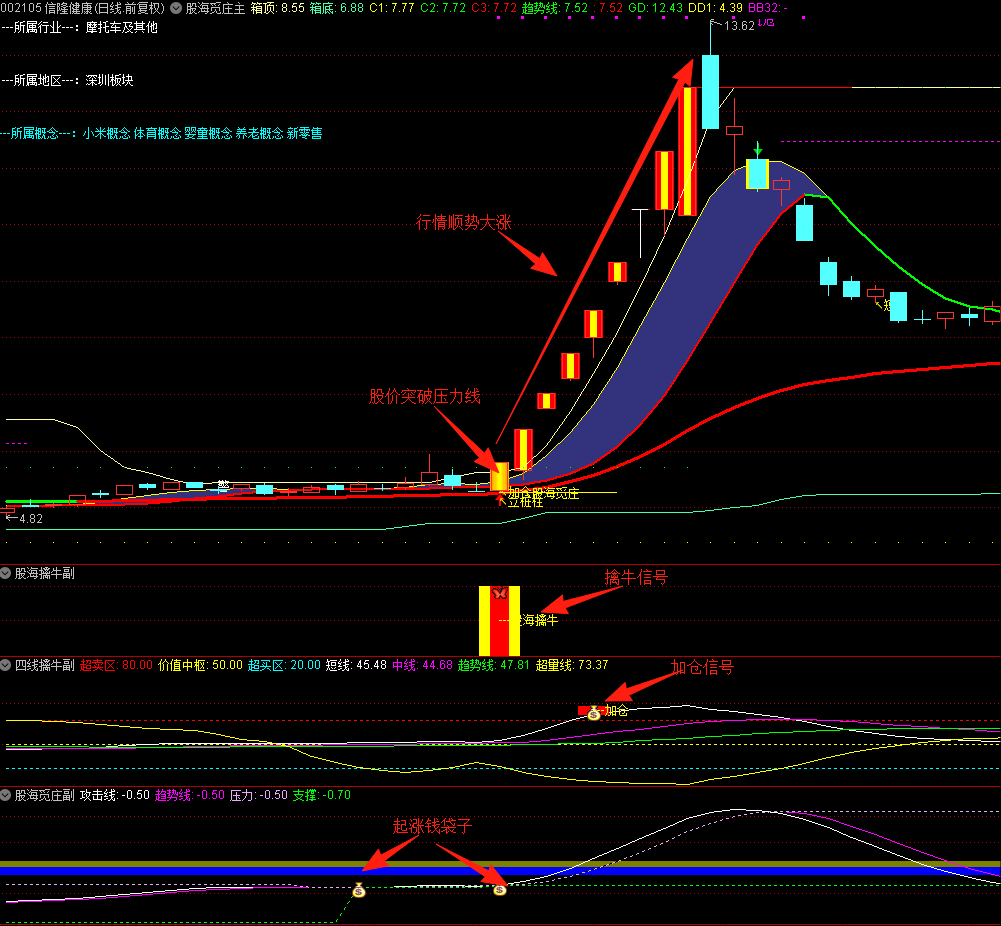Open the 新零售 concept link

[x=304, y=133]
